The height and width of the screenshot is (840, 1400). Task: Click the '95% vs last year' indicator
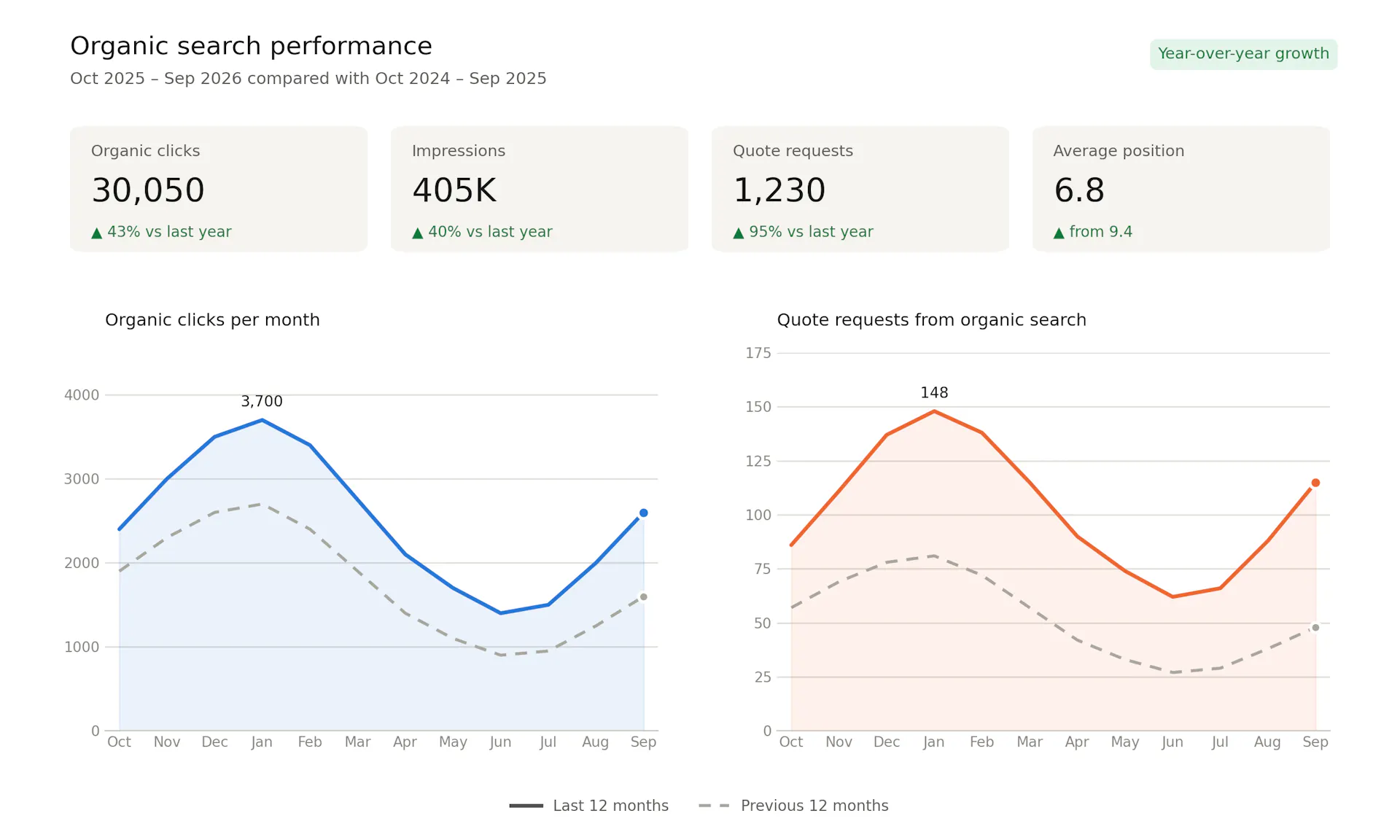click(x=803, y=232)
